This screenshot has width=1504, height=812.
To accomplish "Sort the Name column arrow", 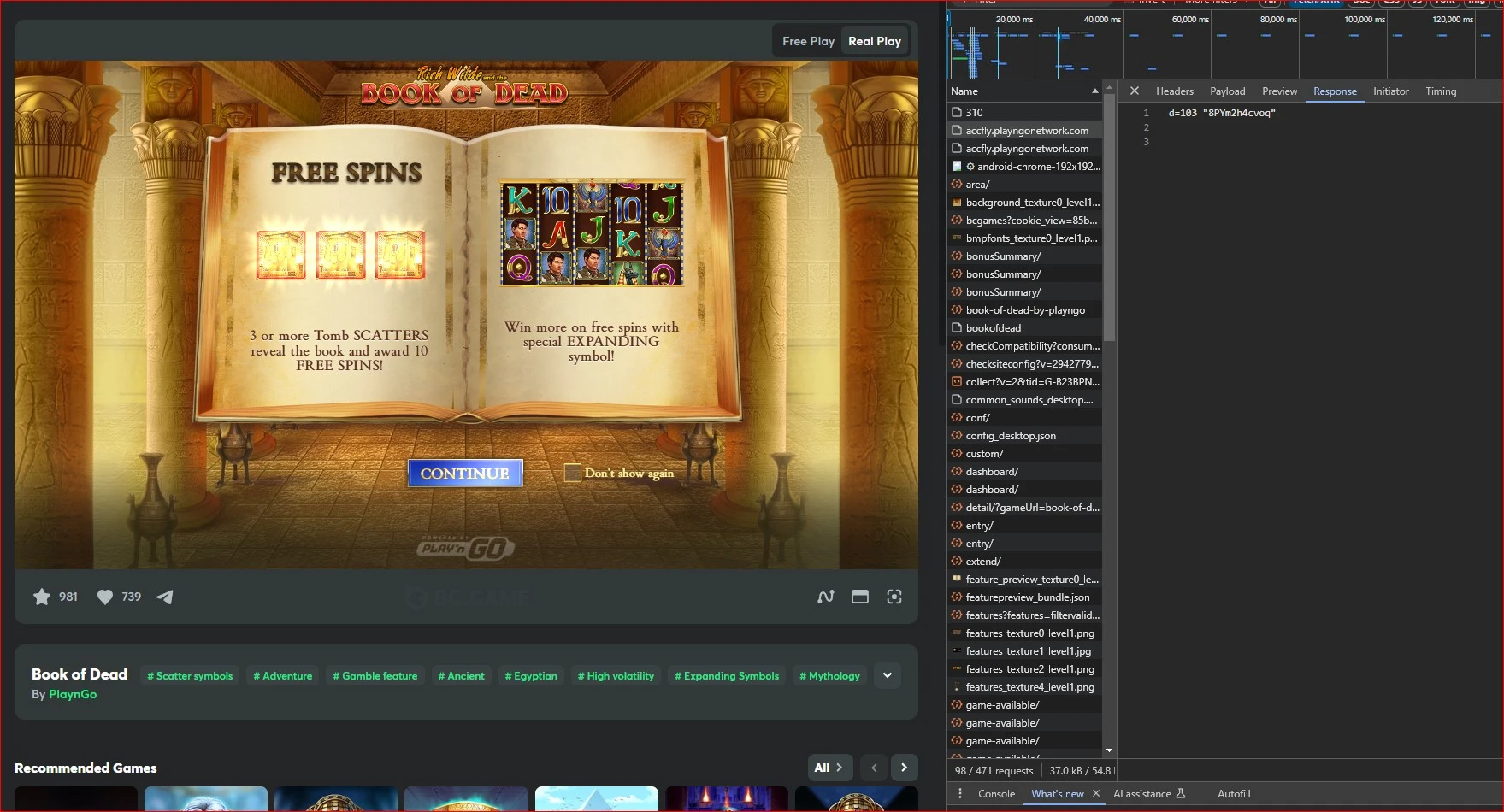I will tap(1094, 91).
